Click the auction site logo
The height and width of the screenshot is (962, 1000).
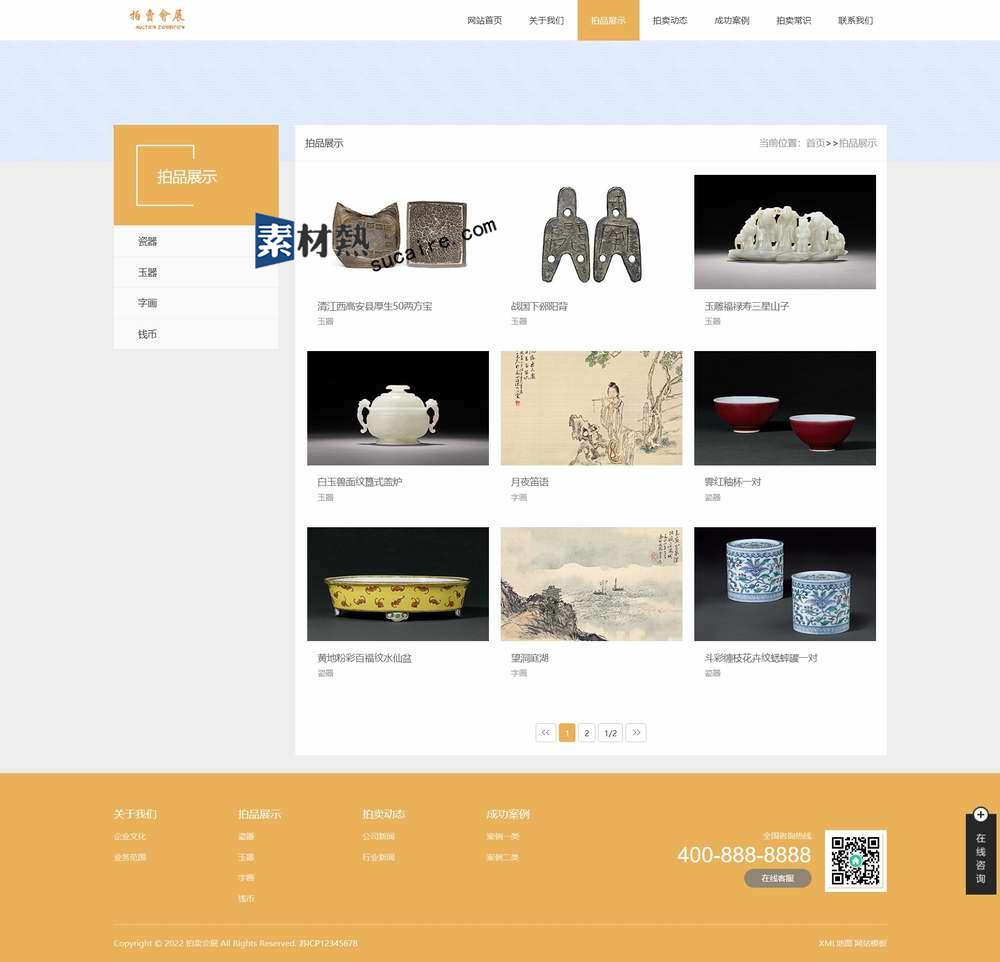157,19
